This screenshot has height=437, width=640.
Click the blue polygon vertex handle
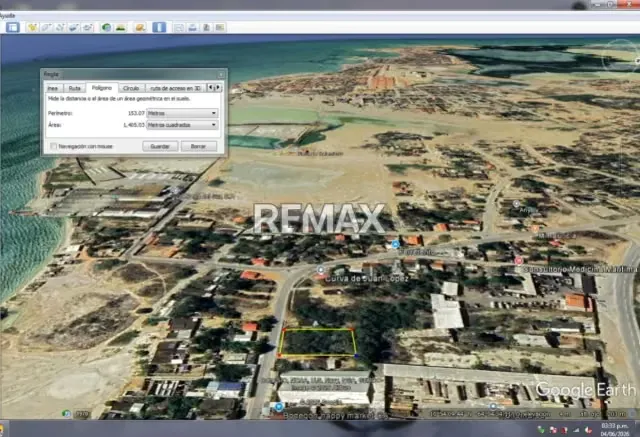[x=357, y=356]
